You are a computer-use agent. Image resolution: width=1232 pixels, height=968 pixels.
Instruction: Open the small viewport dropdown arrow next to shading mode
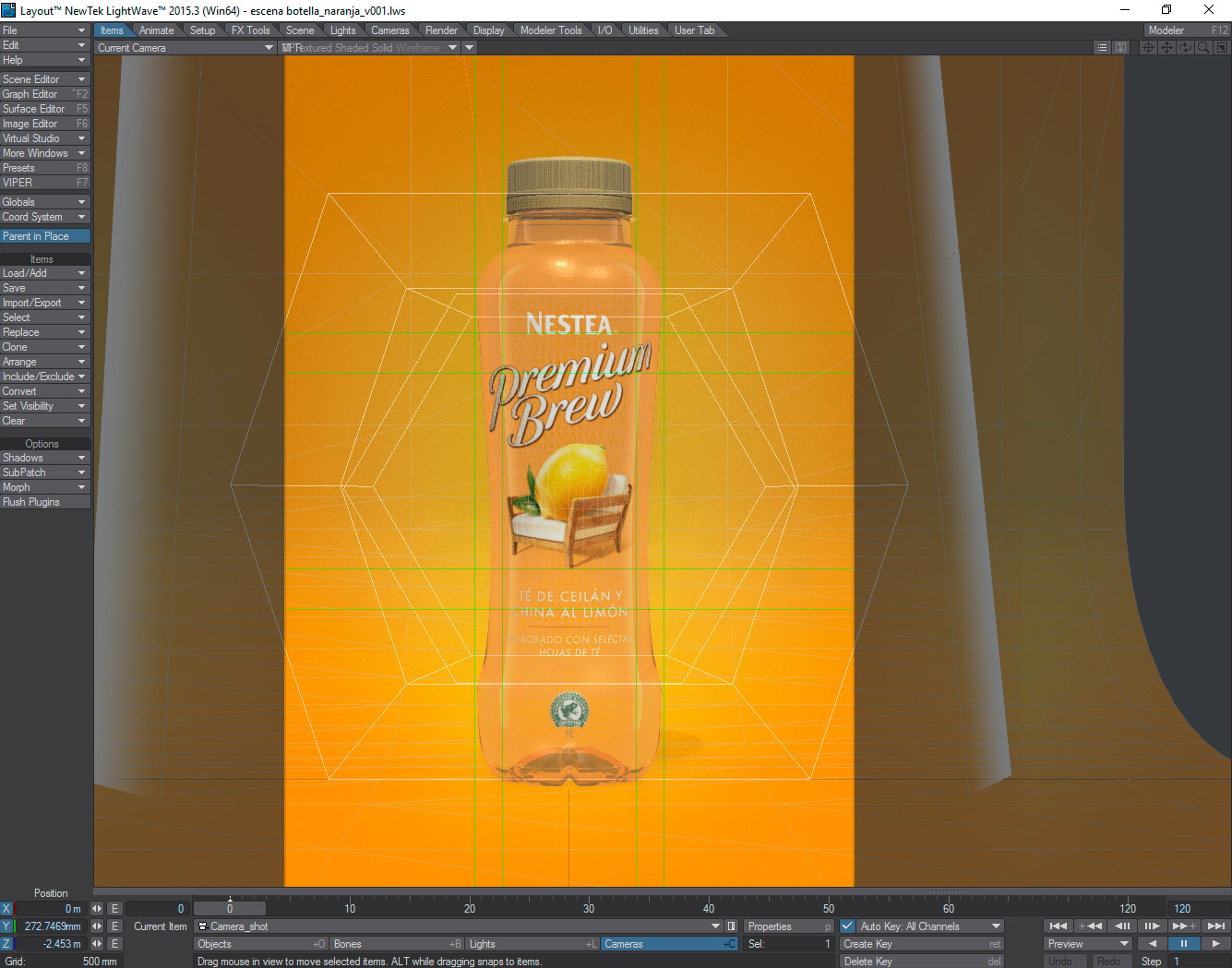469,48
